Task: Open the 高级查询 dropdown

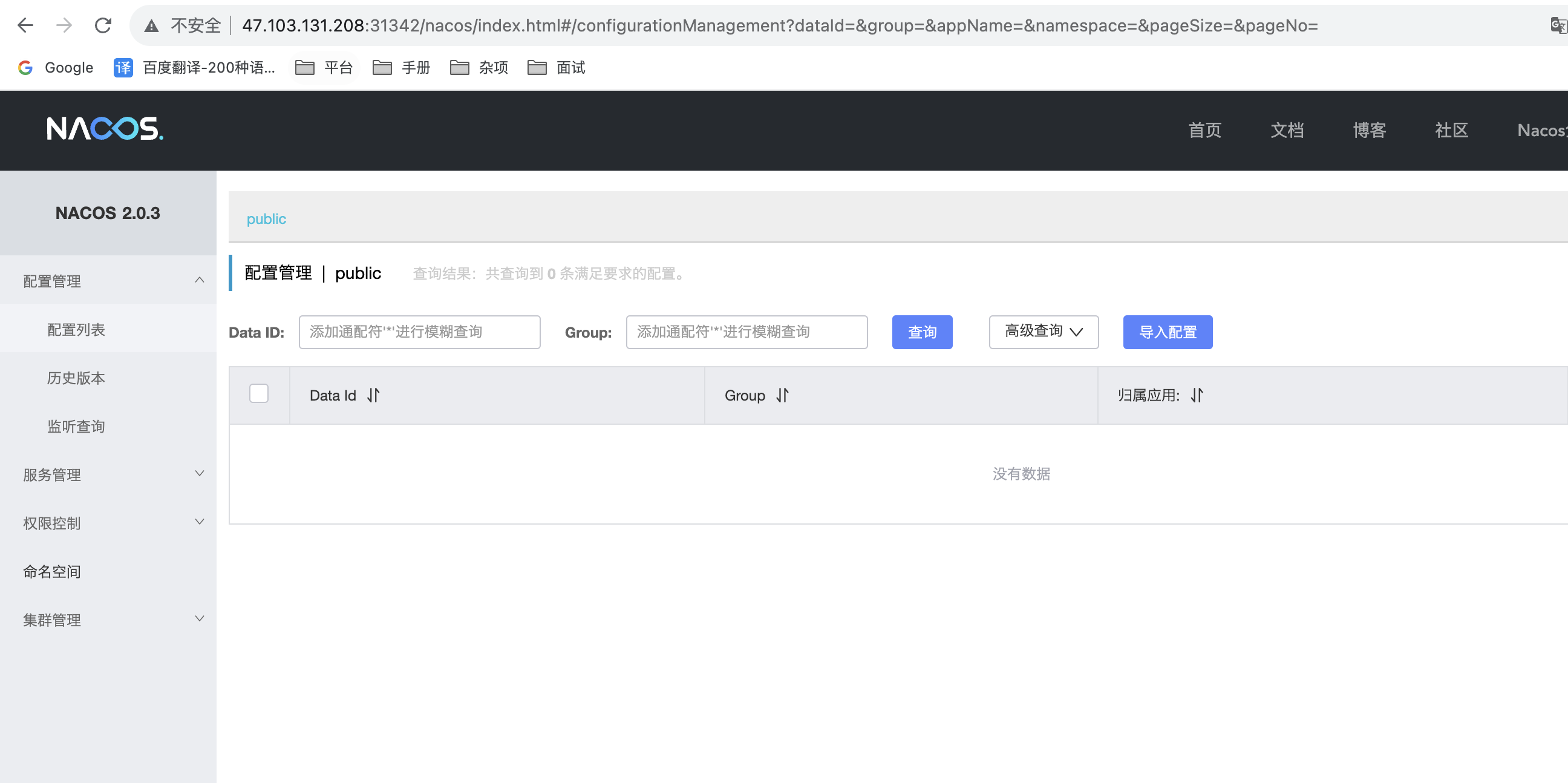Action: (1044, 332)
